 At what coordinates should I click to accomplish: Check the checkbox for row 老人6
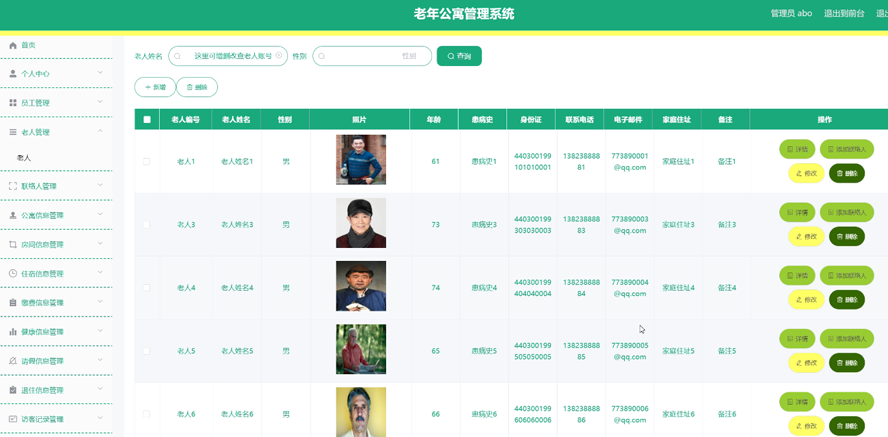(x=147, y=414)
